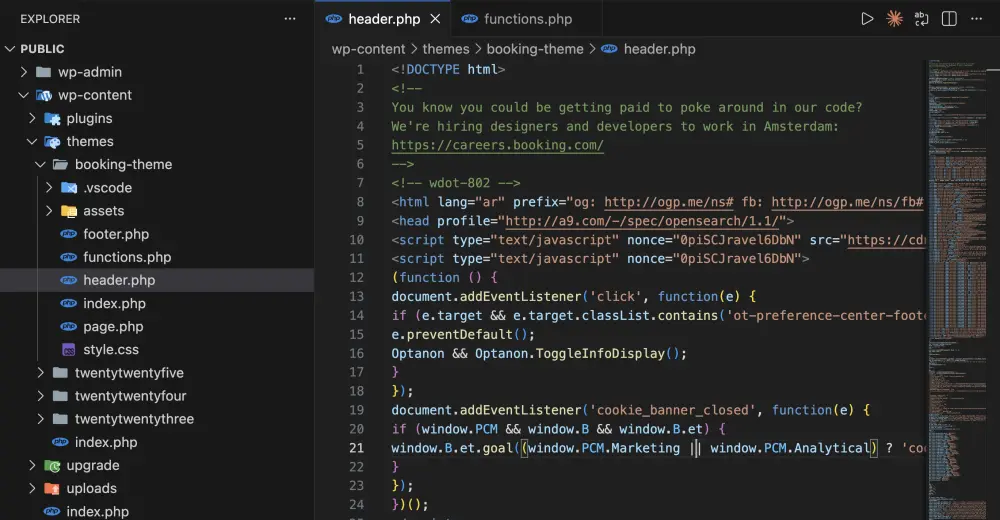Screen dimensions: 1000x520
Task: Click the .vscode folder icon
Action: pos(69,188)
